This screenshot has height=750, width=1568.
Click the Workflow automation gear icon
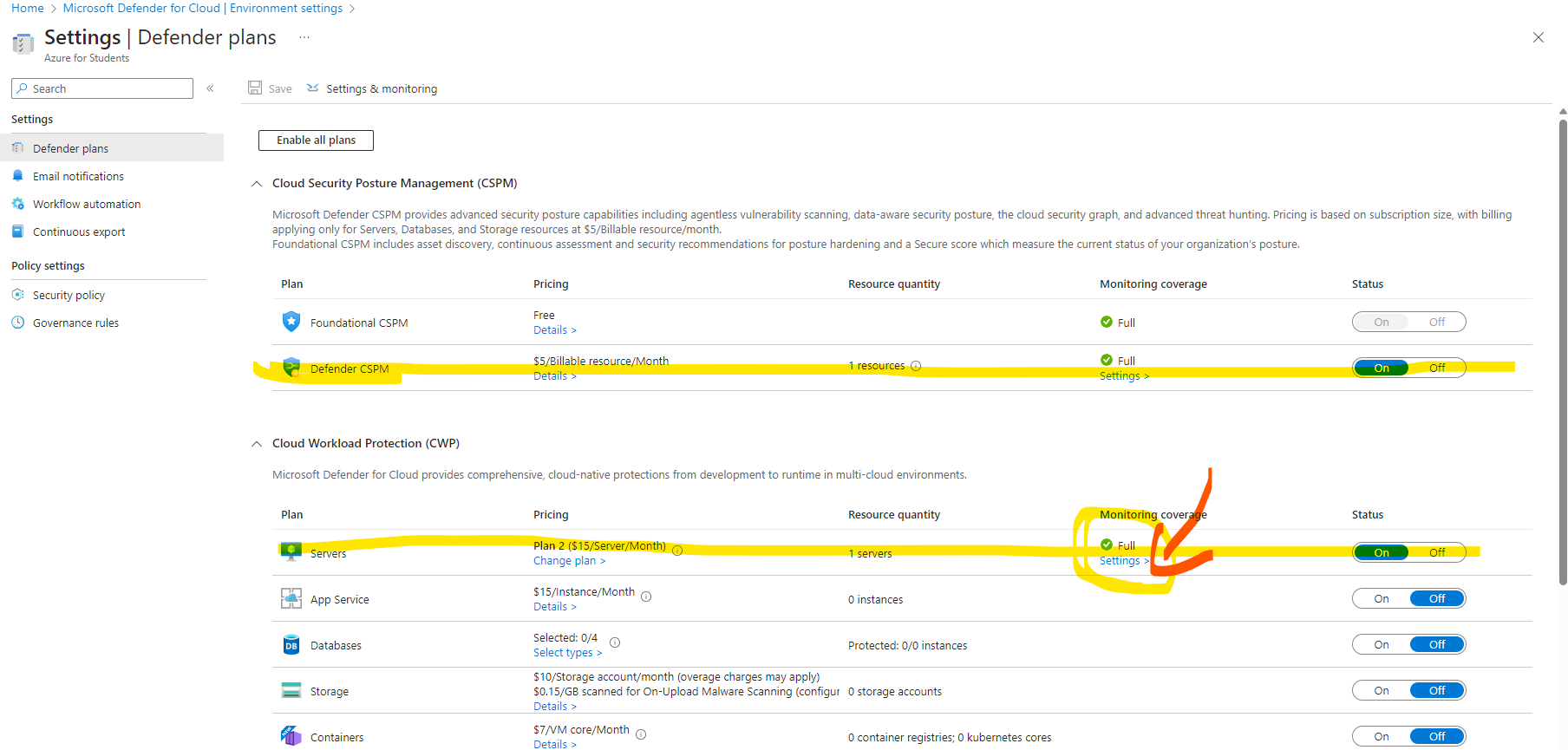point(18,204)
